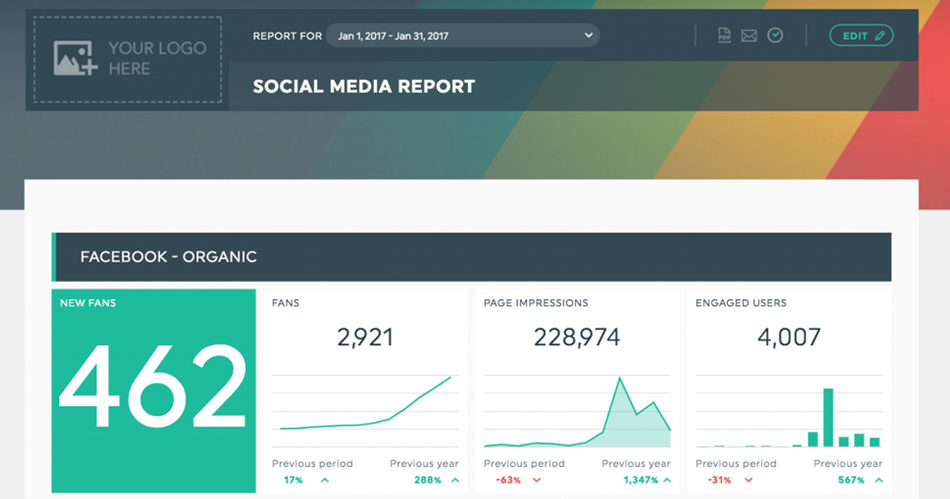Click the 4,007 engaged users value
Image resolution: width=950 pixels, height=499 pixels.
pos(789,337)
